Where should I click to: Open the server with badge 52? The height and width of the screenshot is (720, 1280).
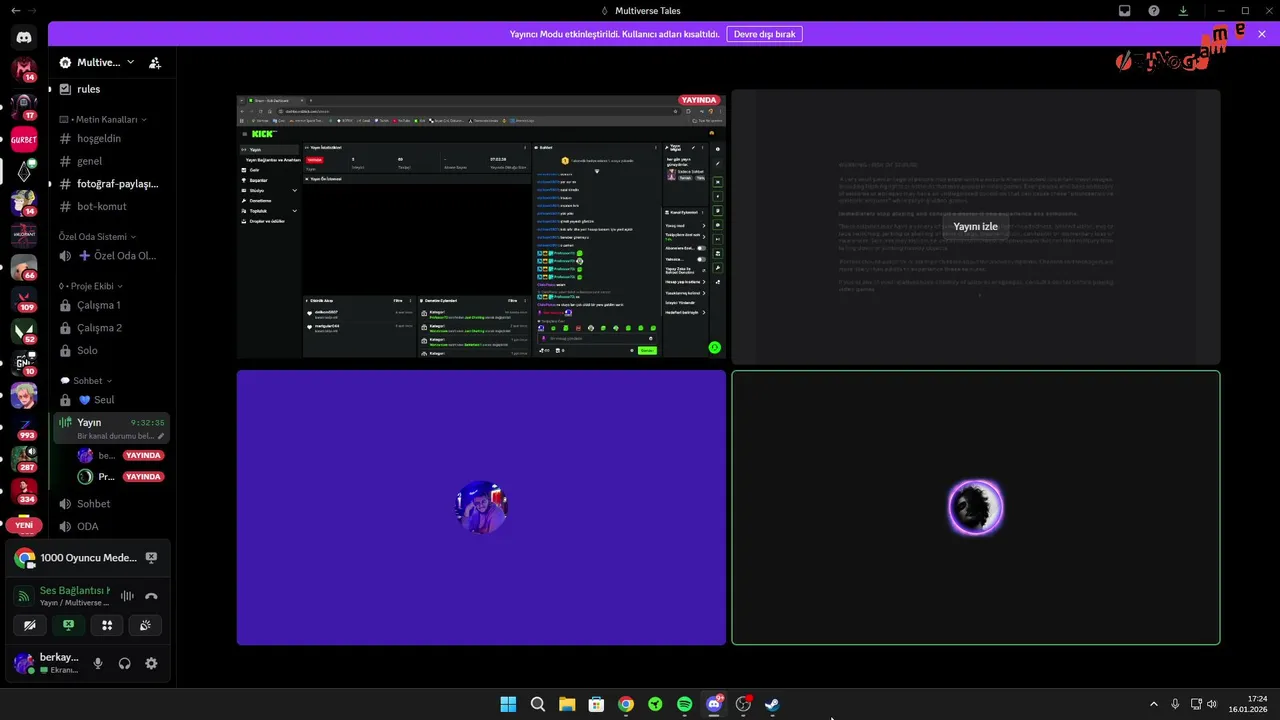(x=24, y=332)
